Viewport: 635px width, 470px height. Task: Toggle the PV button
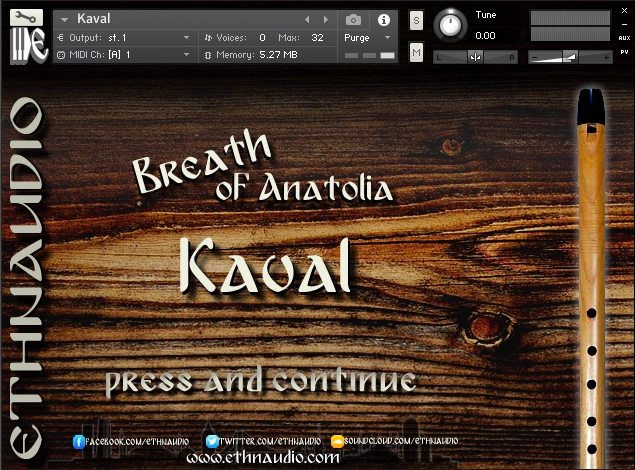tap(624, 52)
